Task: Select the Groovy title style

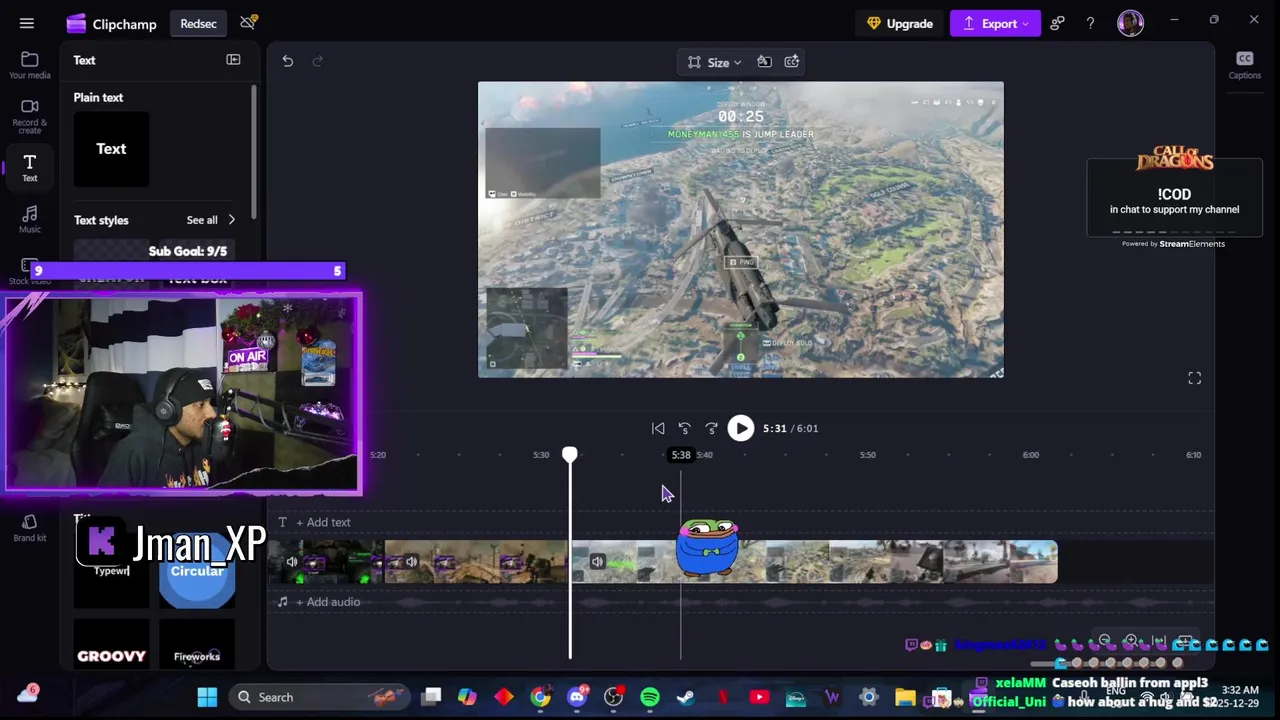Action: [111, 644]
